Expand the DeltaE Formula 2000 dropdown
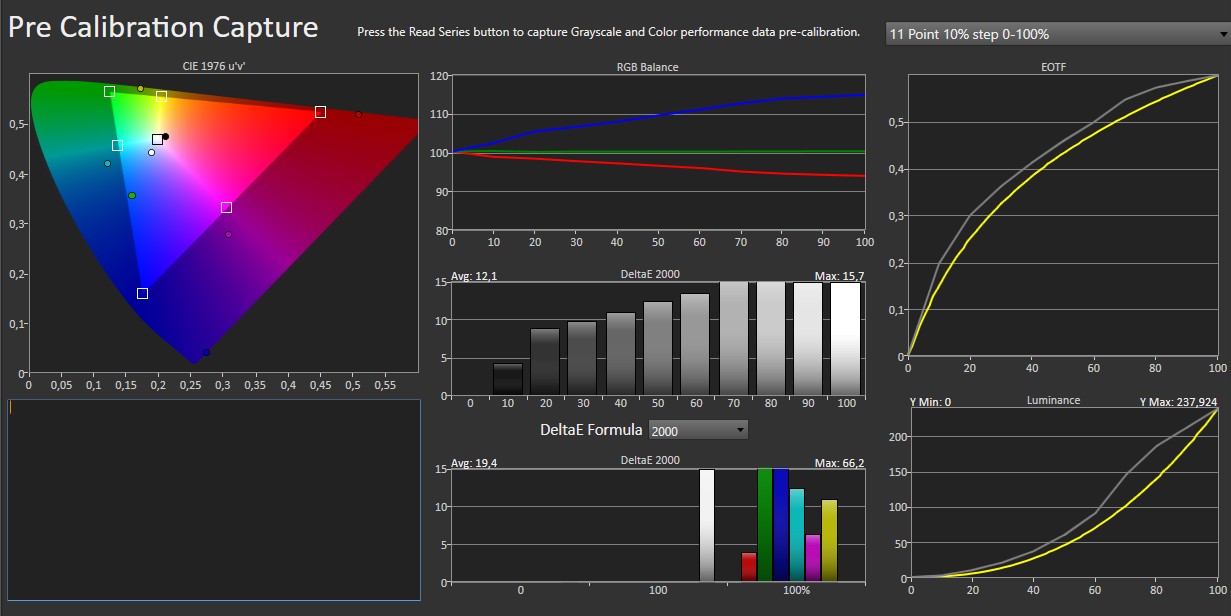This screenshot has height=616, width=1231. point(698,430)
